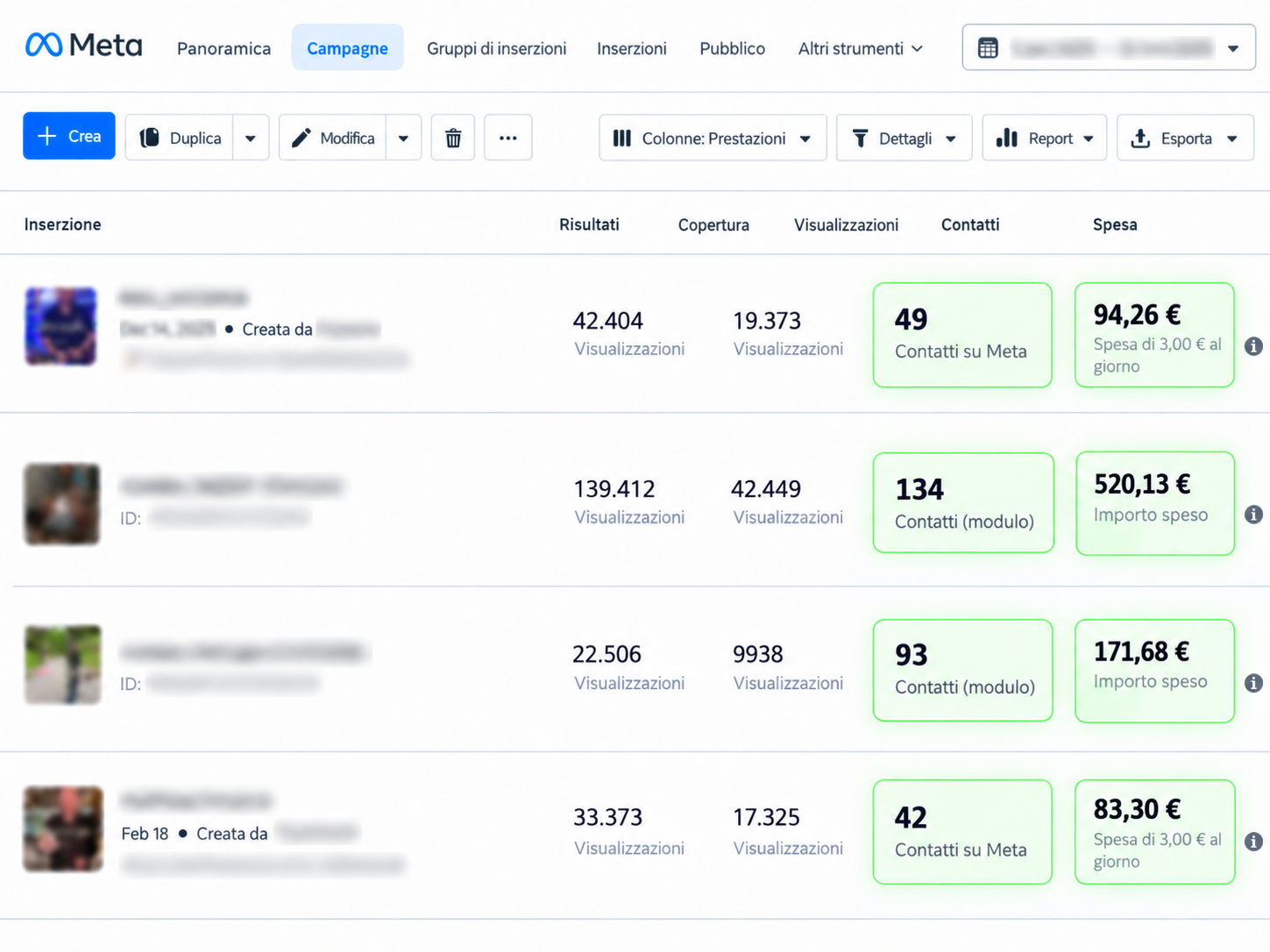Viewport: 1270px width, 952px height.
Task: Click the trash delete icon
Action: [453, 138]
